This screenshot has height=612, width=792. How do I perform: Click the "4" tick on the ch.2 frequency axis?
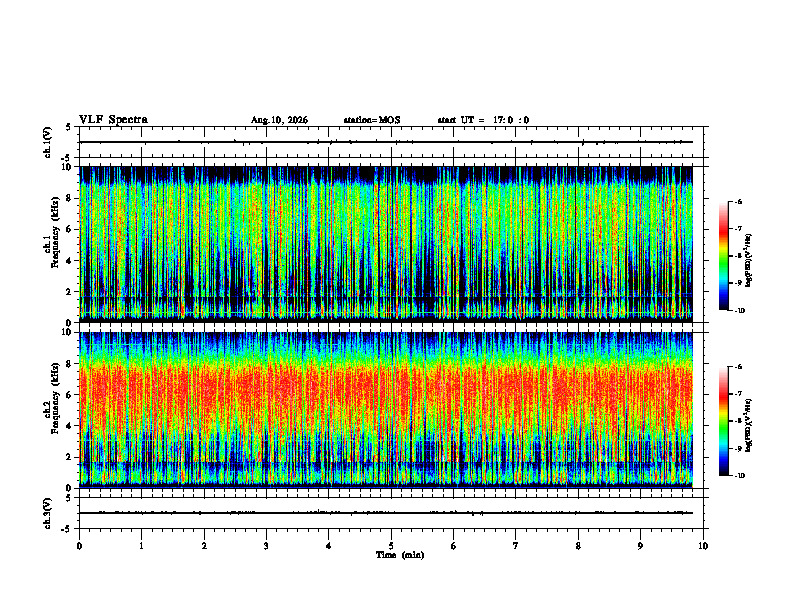pos(70,427)
